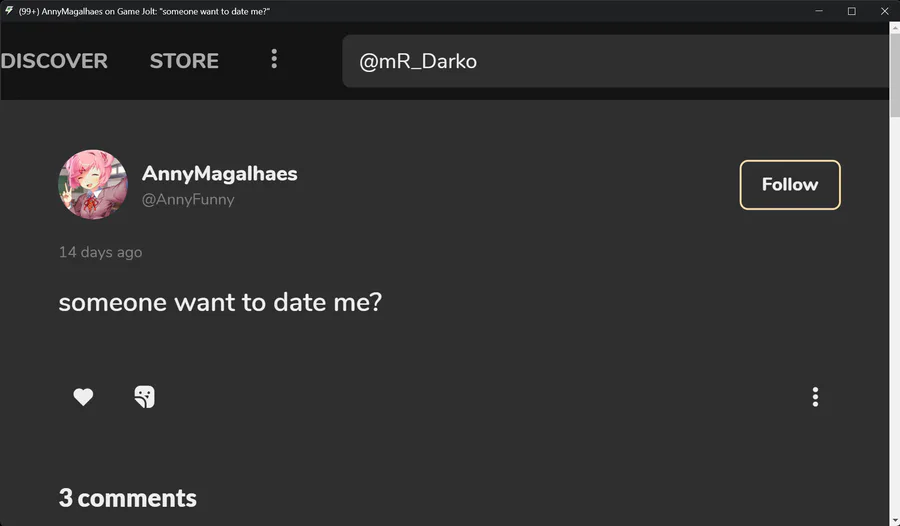Maximize the Game Jolt window
The width and height of the screenshot is (900, 526).
pyautogui.click(x=852, y=11)
